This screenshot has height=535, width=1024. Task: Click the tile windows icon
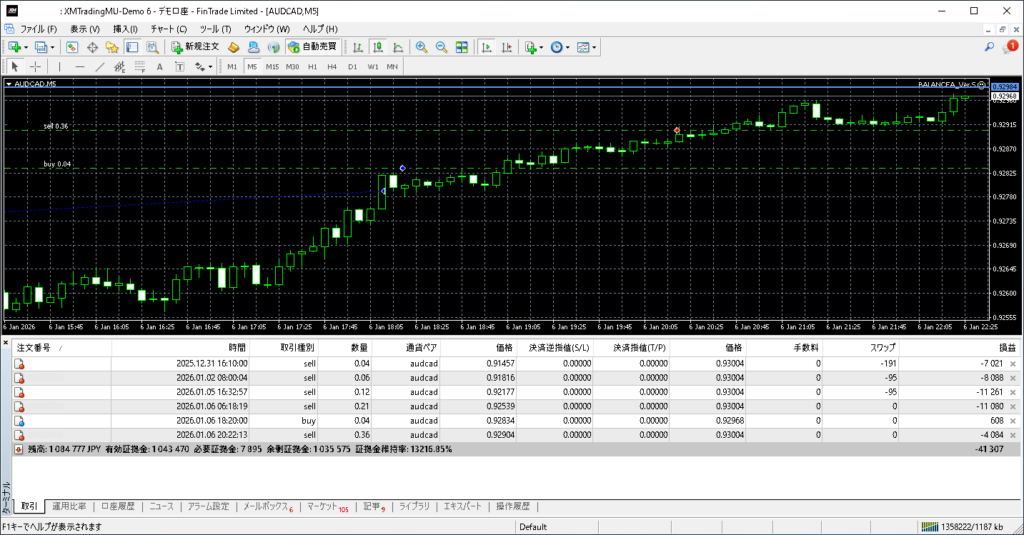click(x=462, y=47)
